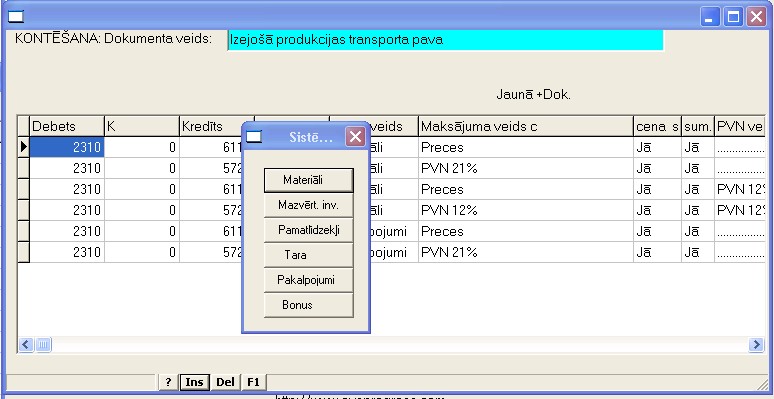Click the sixth row selector box
This screenshot has width=774, height=399.
23,252
